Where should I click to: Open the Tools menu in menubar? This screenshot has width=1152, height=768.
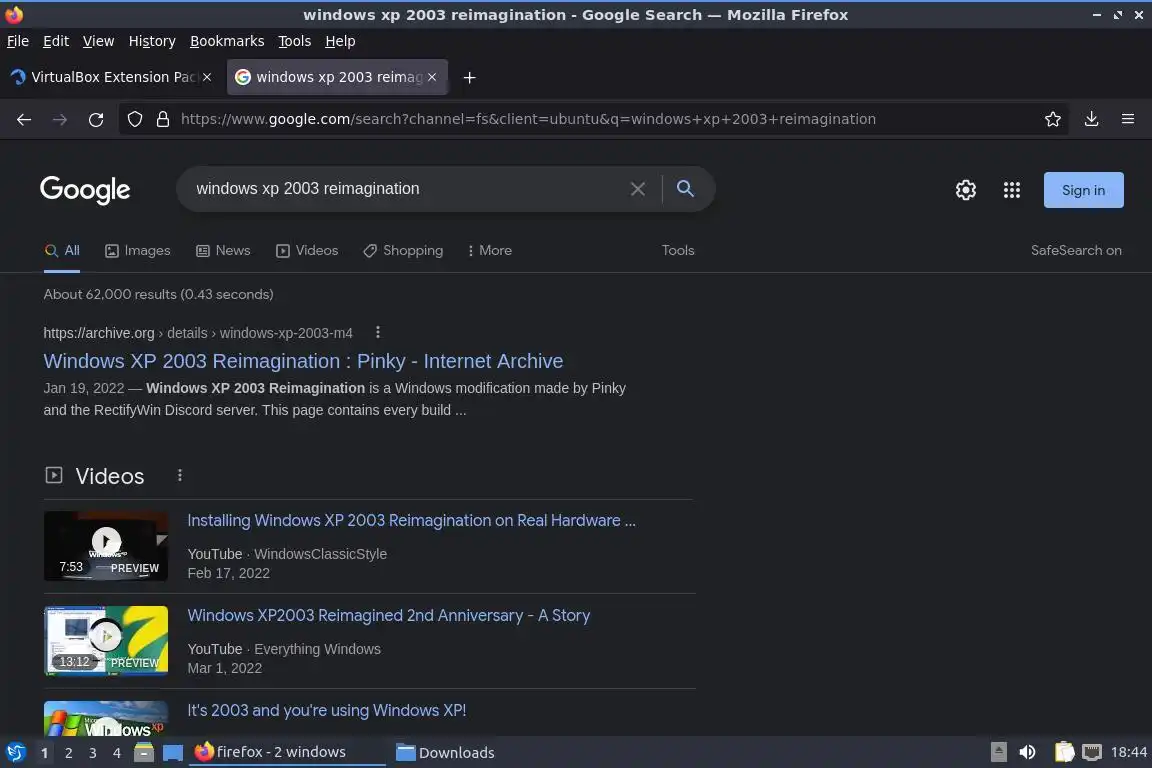(x=295, y=41)
